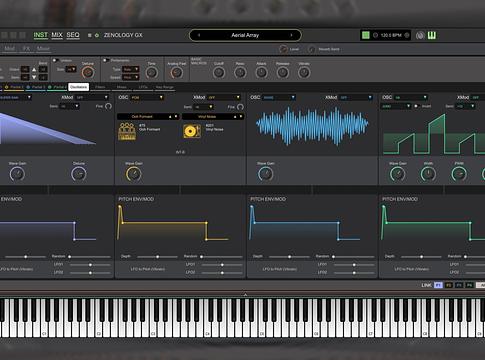Click the green square icon left of BPM
Viewport: 485px width, 360px height.
(366, 35)
